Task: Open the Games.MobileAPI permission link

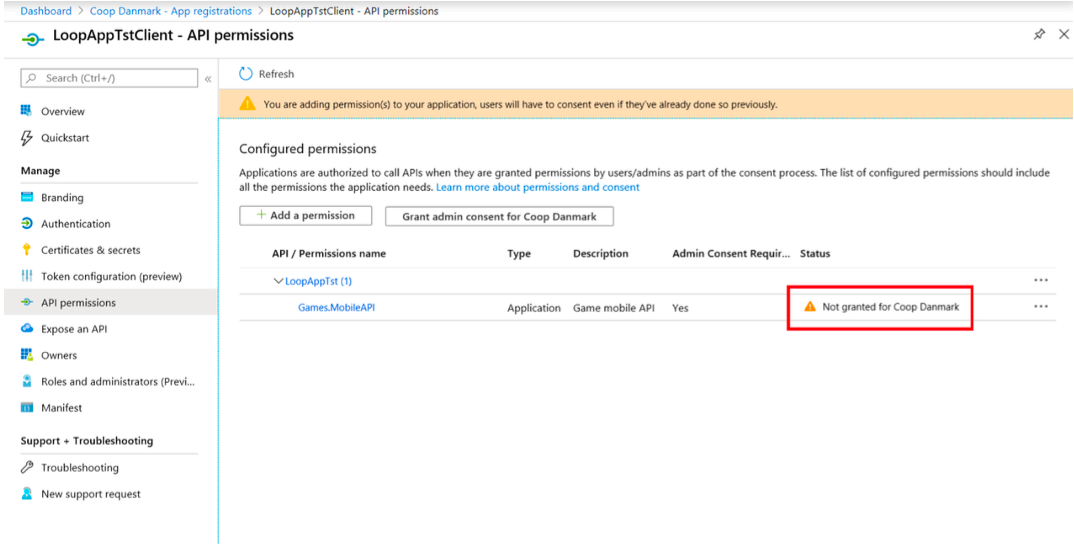Action: pos(336,308)
